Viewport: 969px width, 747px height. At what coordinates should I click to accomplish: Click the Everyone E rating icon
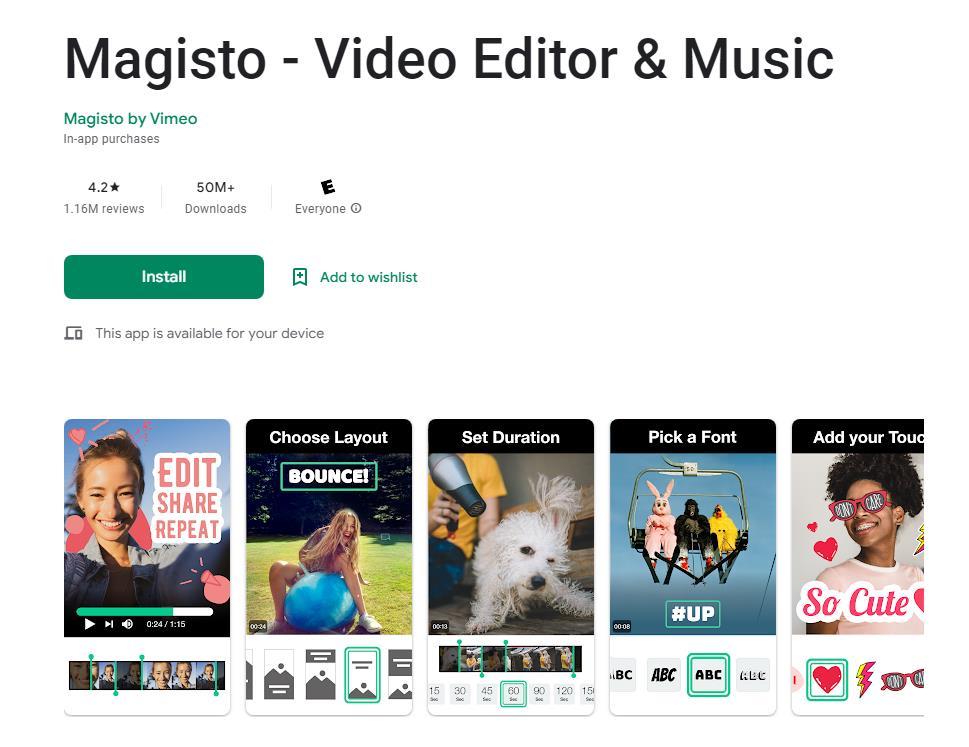point(328,187)
